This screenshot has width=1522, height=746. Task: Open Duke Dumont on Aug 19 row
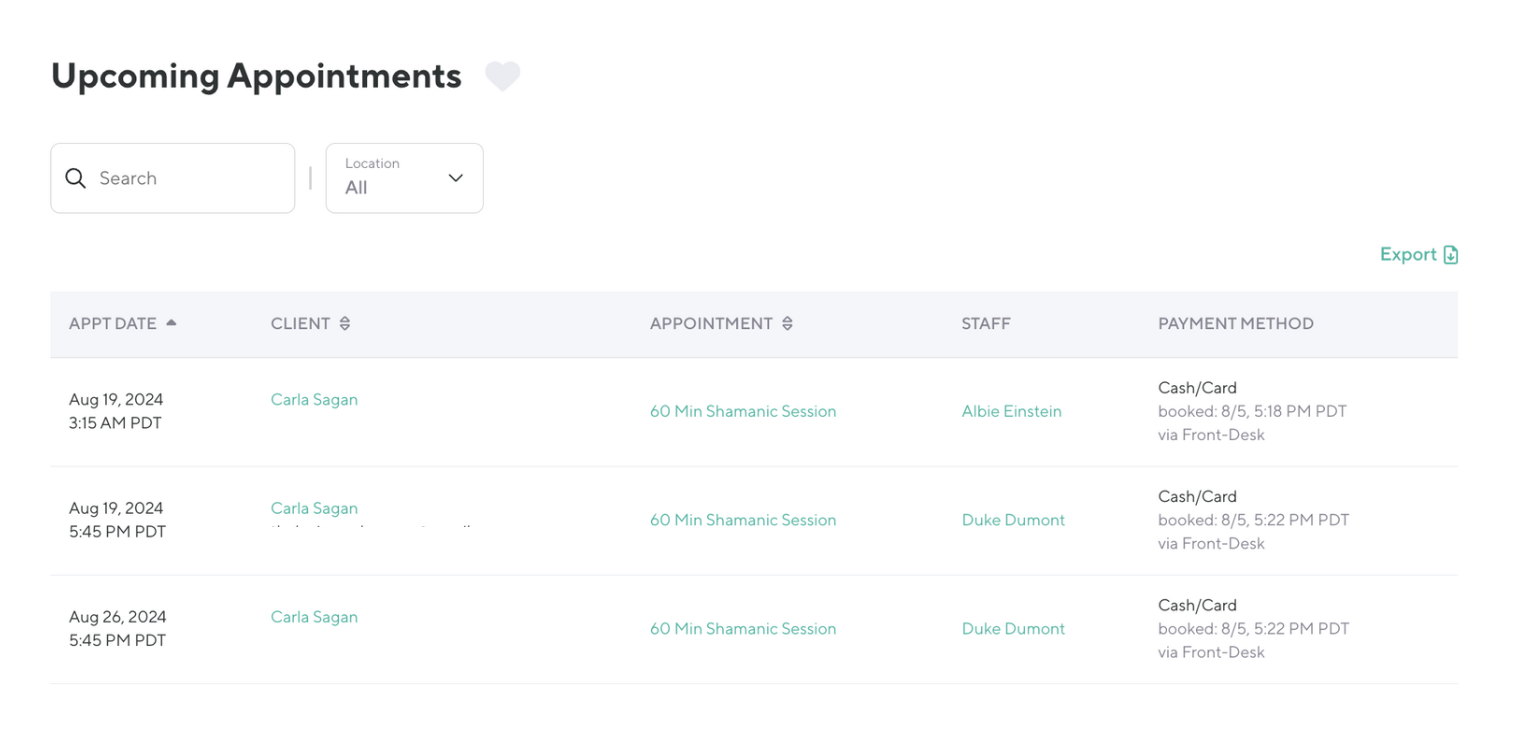(x=1013, y=520)
